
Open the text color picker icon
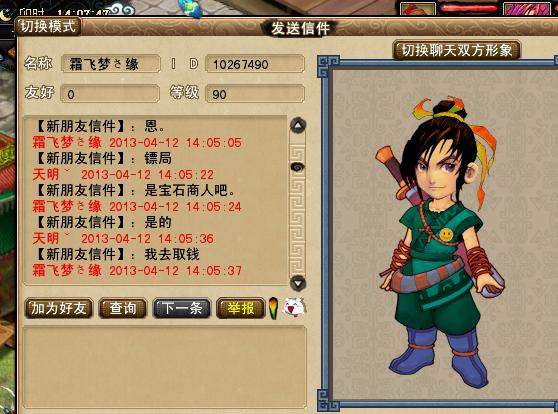273,308
